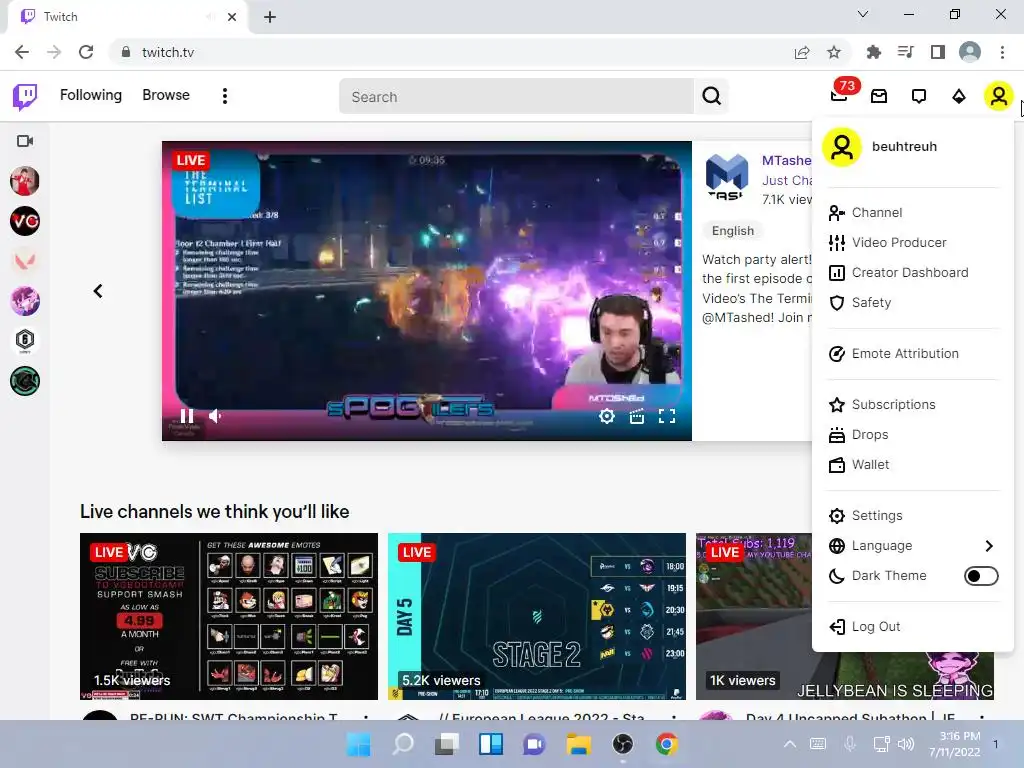Image resolution: width=1024 pixels, height=768 pixels.
Task: Click the Get Bits diamond icon
Action: [959, 96]
